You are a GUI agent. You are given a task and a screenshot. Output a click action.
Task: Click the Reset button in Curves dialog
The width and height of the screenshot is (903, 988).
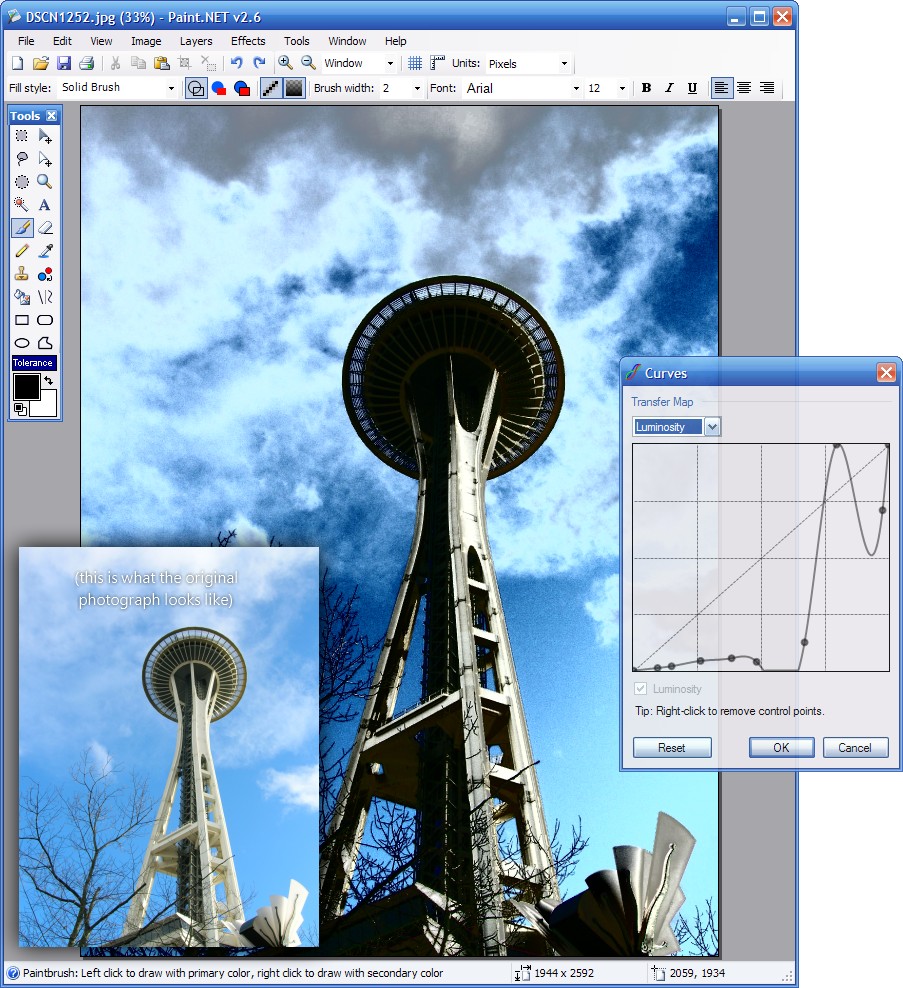tap(672, 747)
